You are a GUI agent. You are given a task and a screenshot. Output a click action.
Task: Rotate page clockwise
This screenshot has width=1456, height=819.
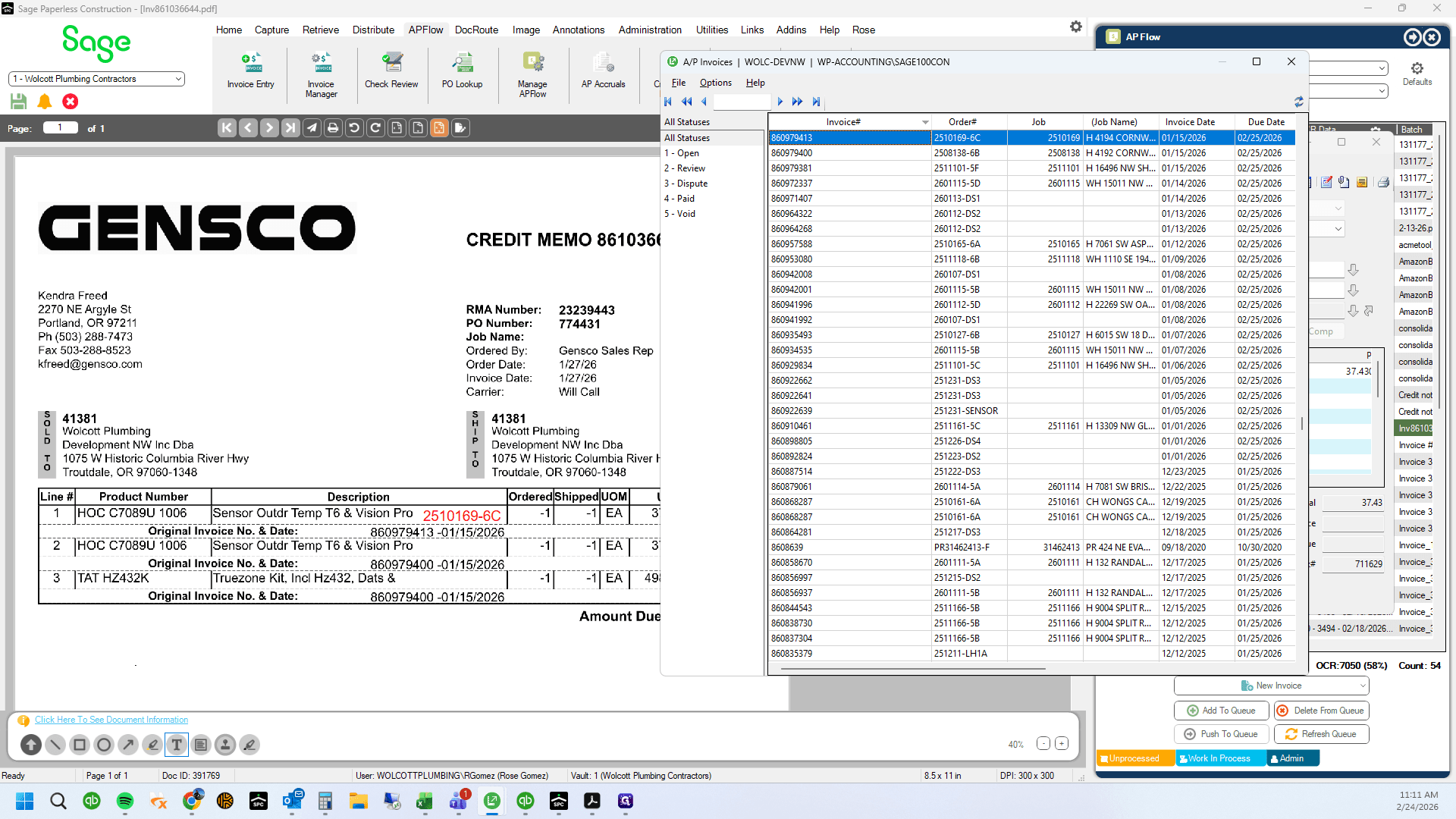point(375,128)
